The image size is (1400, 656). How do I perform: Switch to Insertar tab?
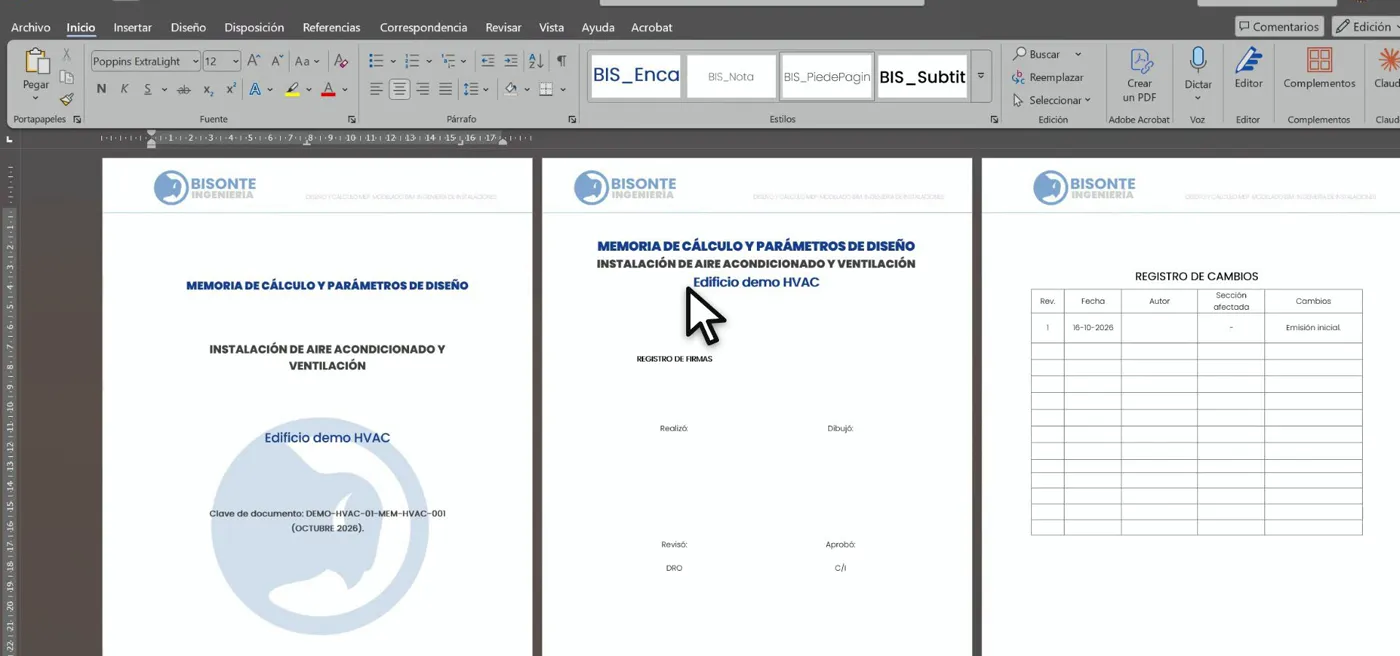132,27
